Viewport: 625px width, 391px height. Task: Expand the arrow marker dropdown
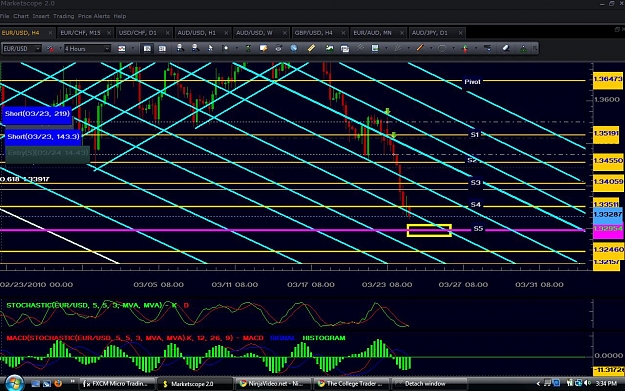click(x=476, y=49)
